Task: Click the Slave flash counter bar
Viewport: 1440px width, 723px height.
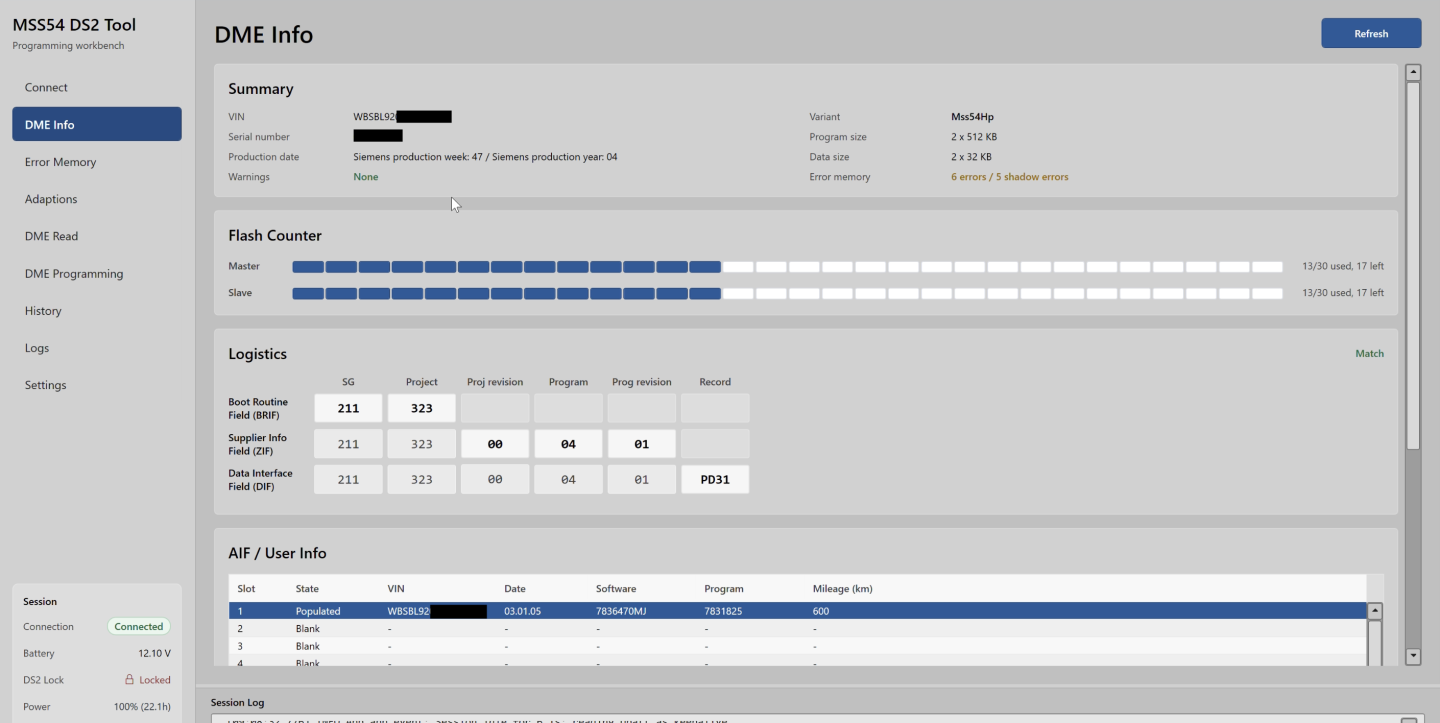Action: pyautogui.click(x=787, y=293)
